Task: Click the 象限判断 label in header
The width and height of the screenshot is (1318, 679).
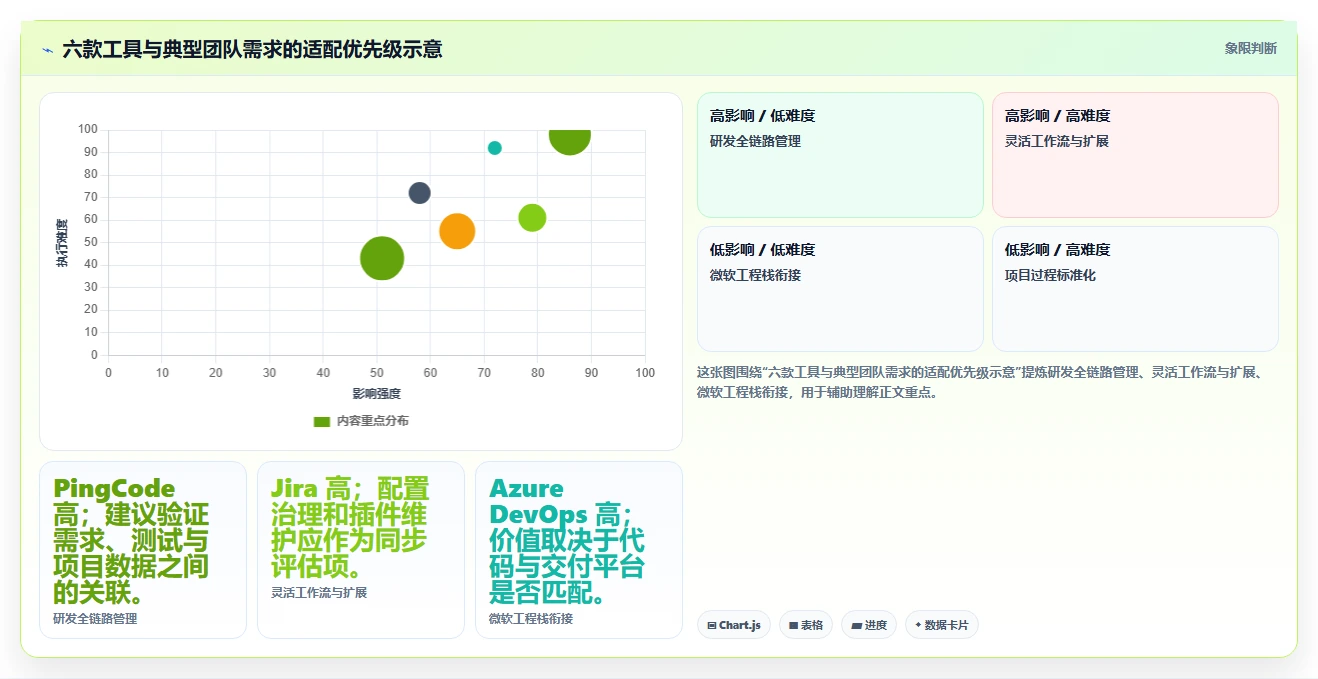Action: [1250, 48]
